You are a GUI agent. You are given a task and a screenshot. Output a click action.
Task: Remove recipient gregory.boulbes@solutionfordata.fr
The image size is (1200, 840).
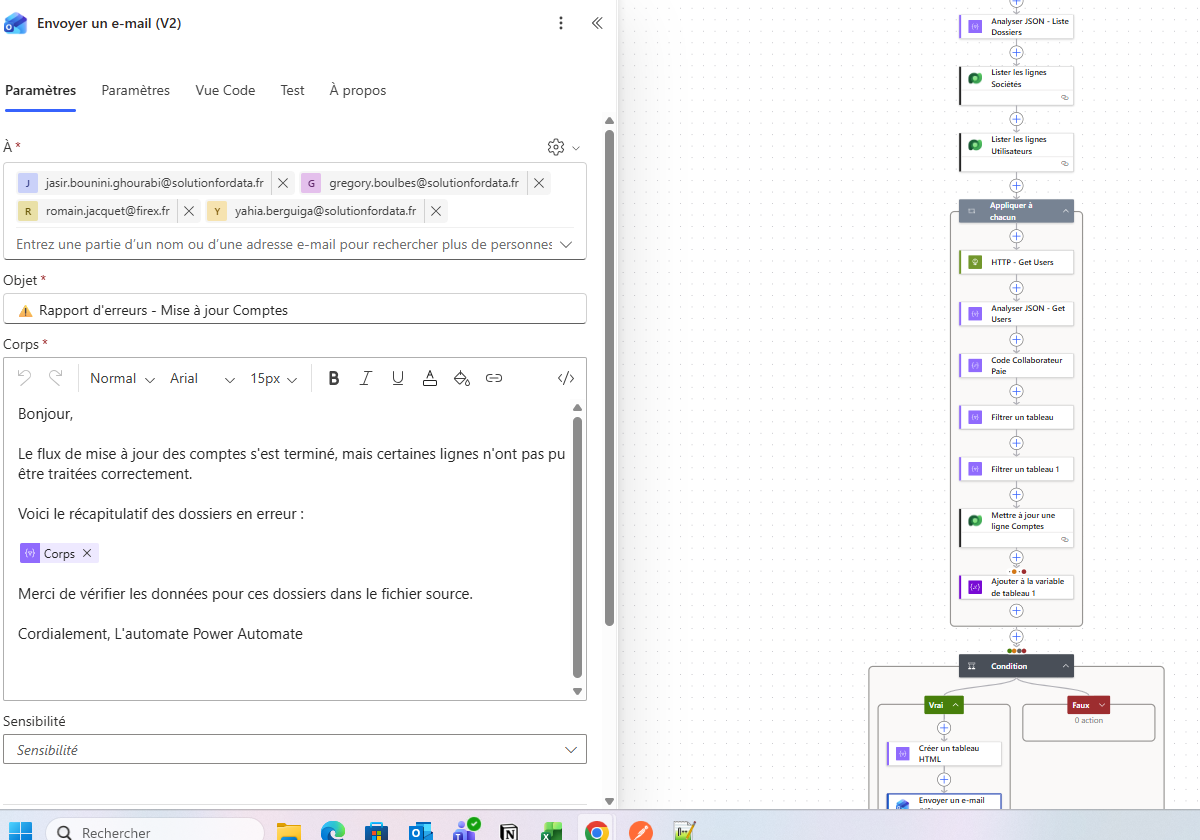[x=539, y=183]
